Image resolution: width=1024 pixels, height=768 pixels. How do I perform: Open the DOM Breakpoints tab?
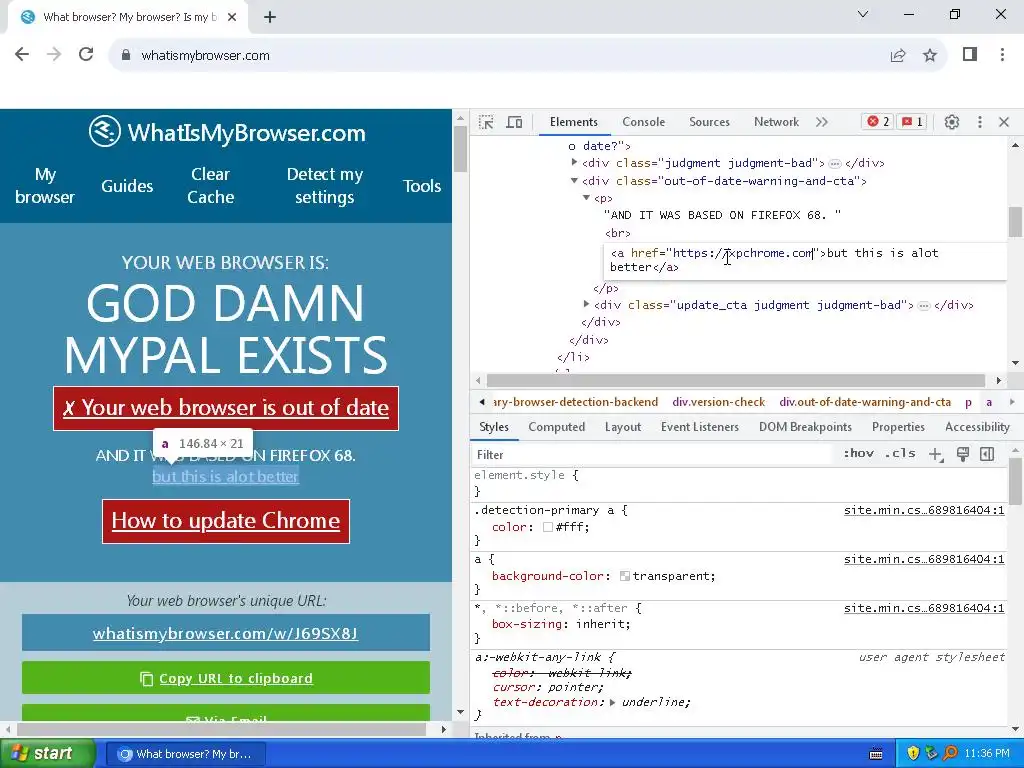805,427
